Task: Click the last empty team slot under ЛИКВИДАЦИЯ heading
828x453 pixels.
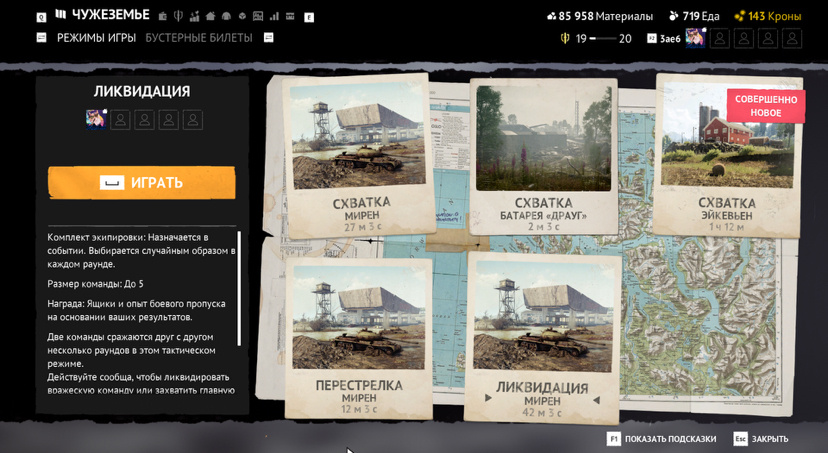Action: point(193,120)
